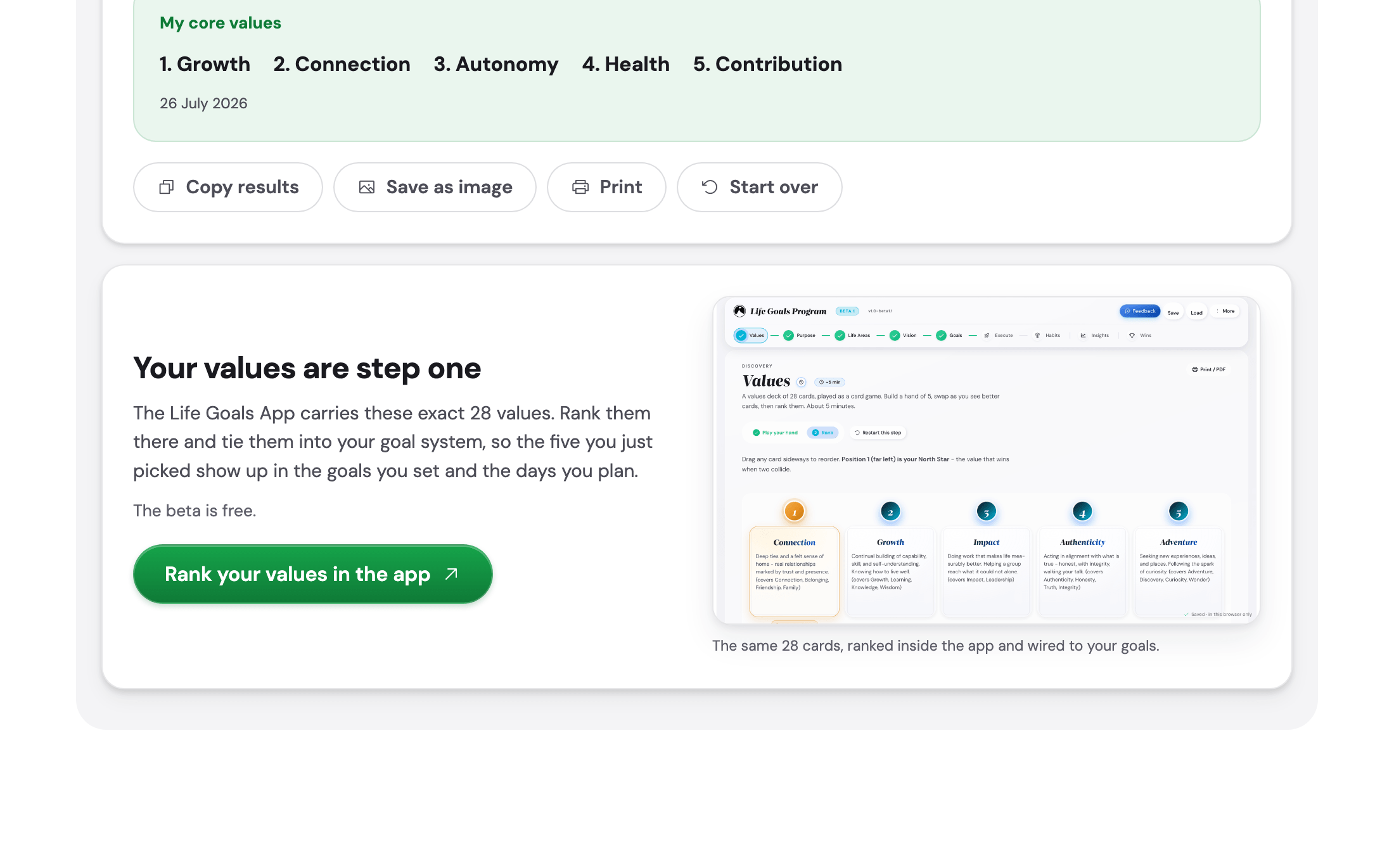Start over the values exercise
The image size is (1394, 868).
[759, 188]
